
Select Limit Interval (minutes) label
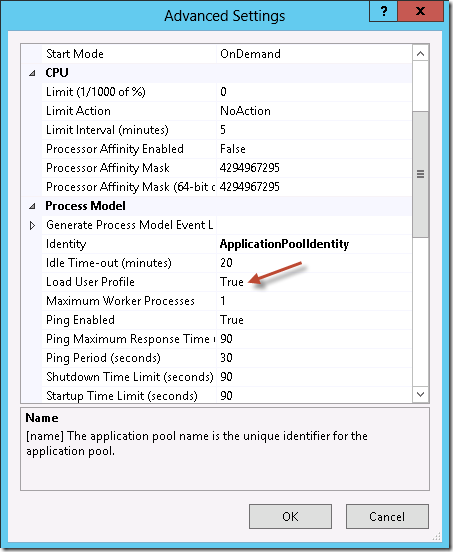[x=107, y=130]
